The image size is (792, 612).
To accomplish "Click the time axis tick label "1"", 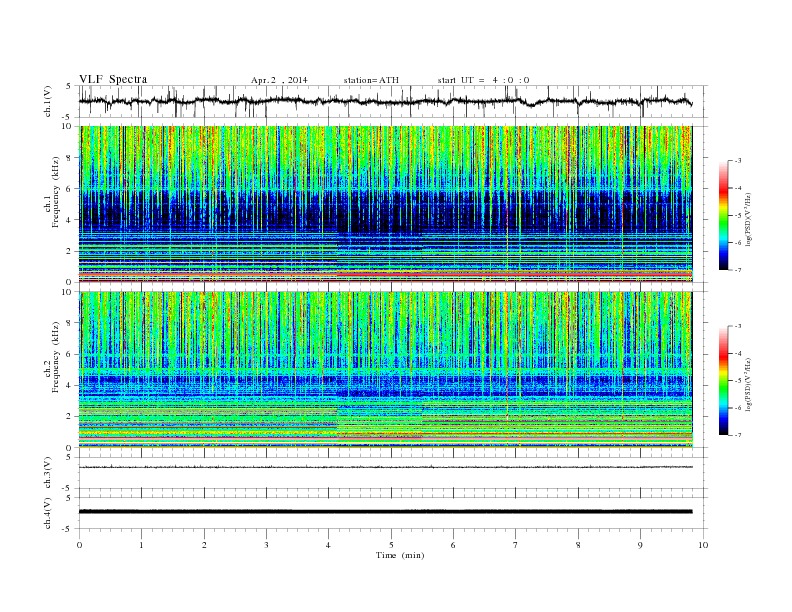I will (141, 545).
